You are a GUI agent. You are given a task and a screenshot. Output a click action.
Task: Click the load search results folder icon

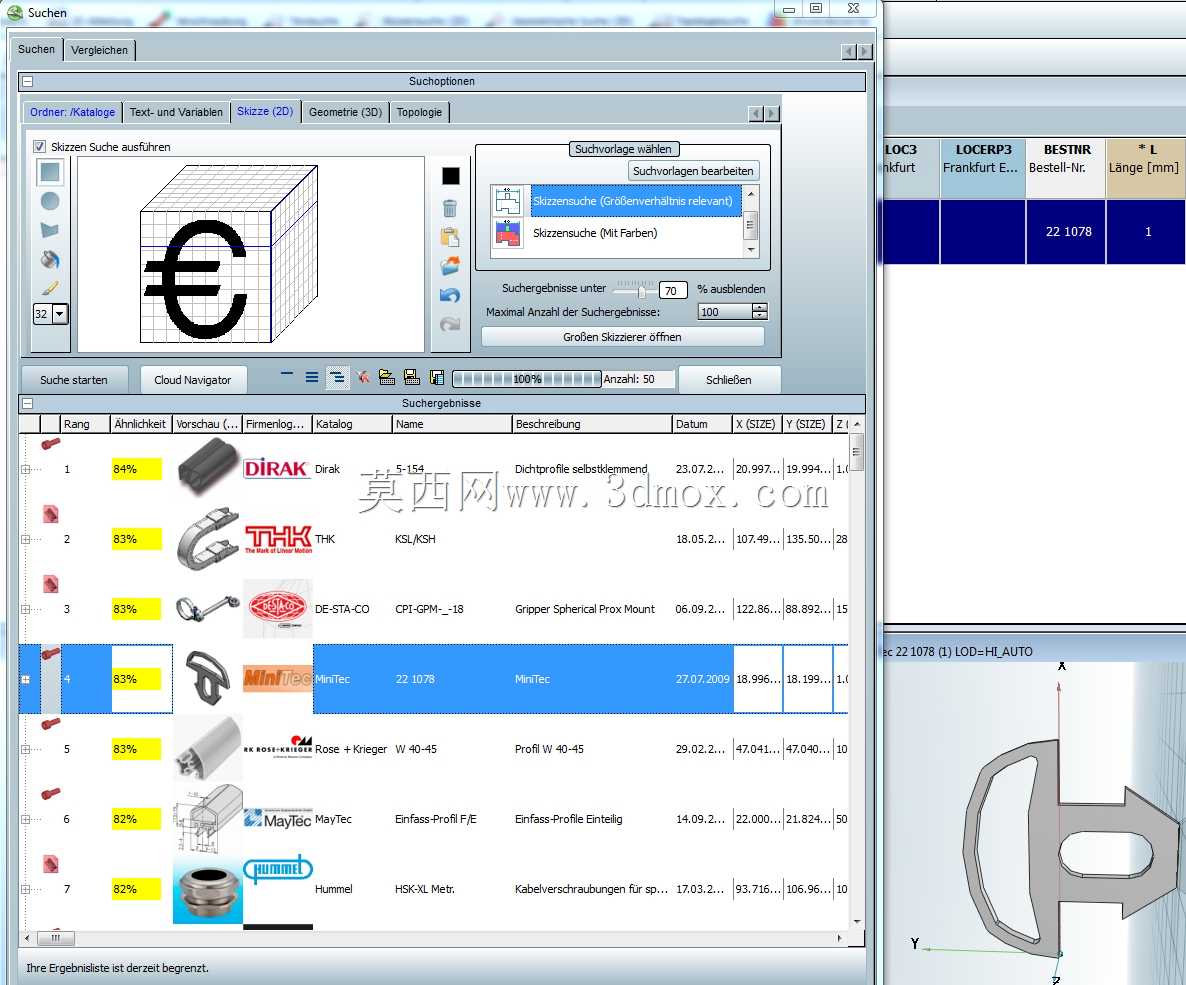(387, 377)
